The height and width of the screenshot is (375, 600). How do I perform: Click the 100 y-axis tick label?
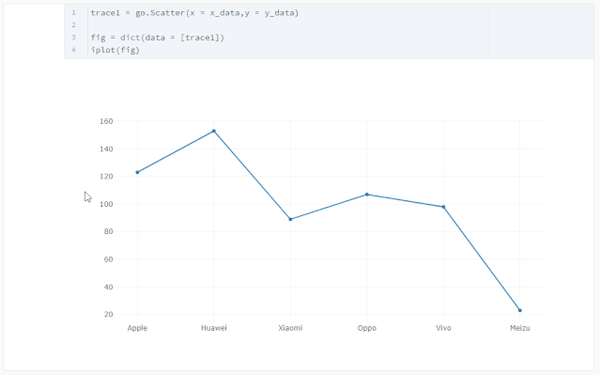[106, 204]
